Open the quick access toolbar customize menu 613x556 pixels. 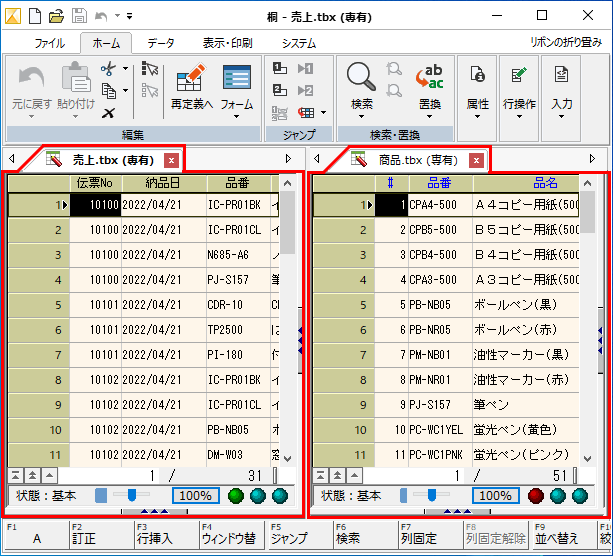[x=129, y=16]
